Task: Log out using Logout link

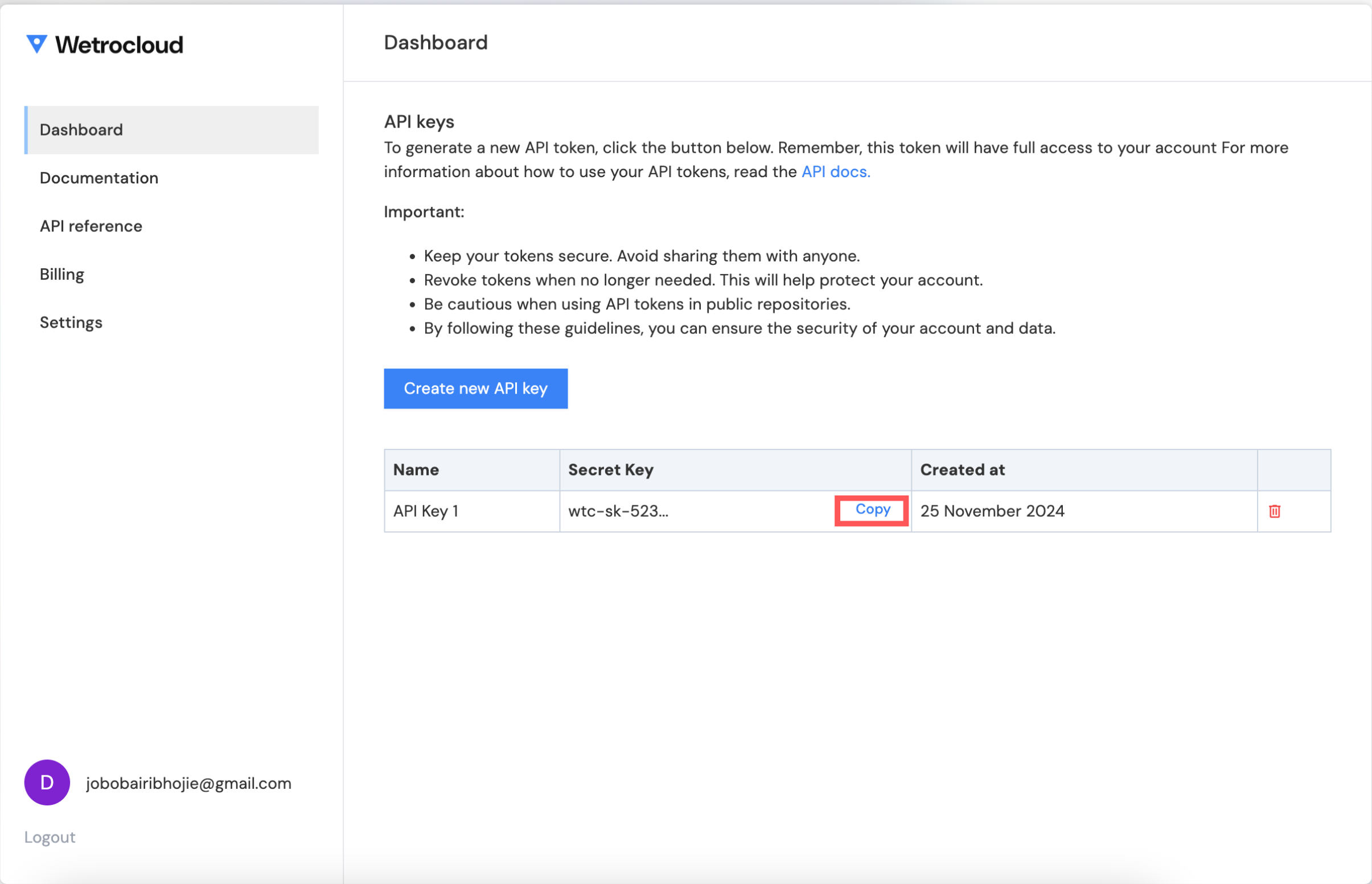Action: 50,837
